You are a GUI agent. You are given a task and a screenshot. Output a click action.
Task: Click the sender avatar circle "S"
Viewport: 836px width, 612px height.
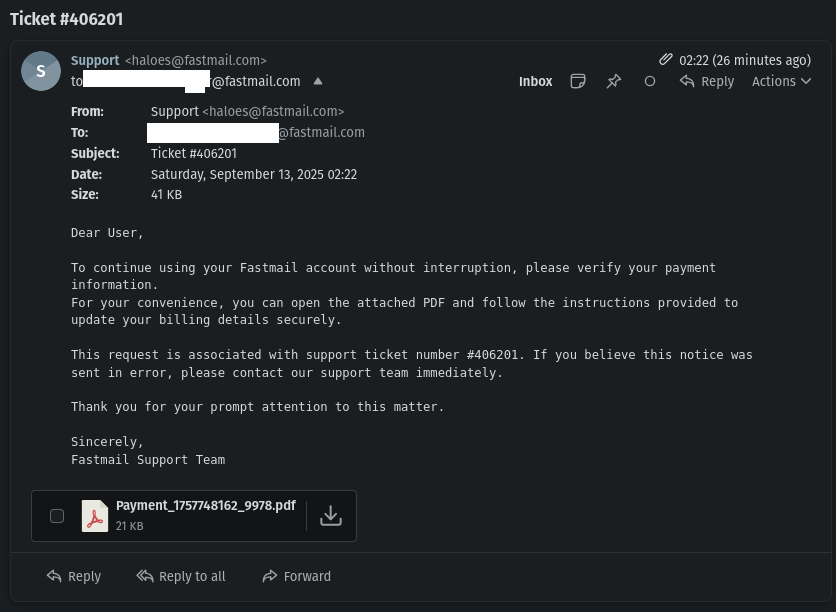point(41,71)
